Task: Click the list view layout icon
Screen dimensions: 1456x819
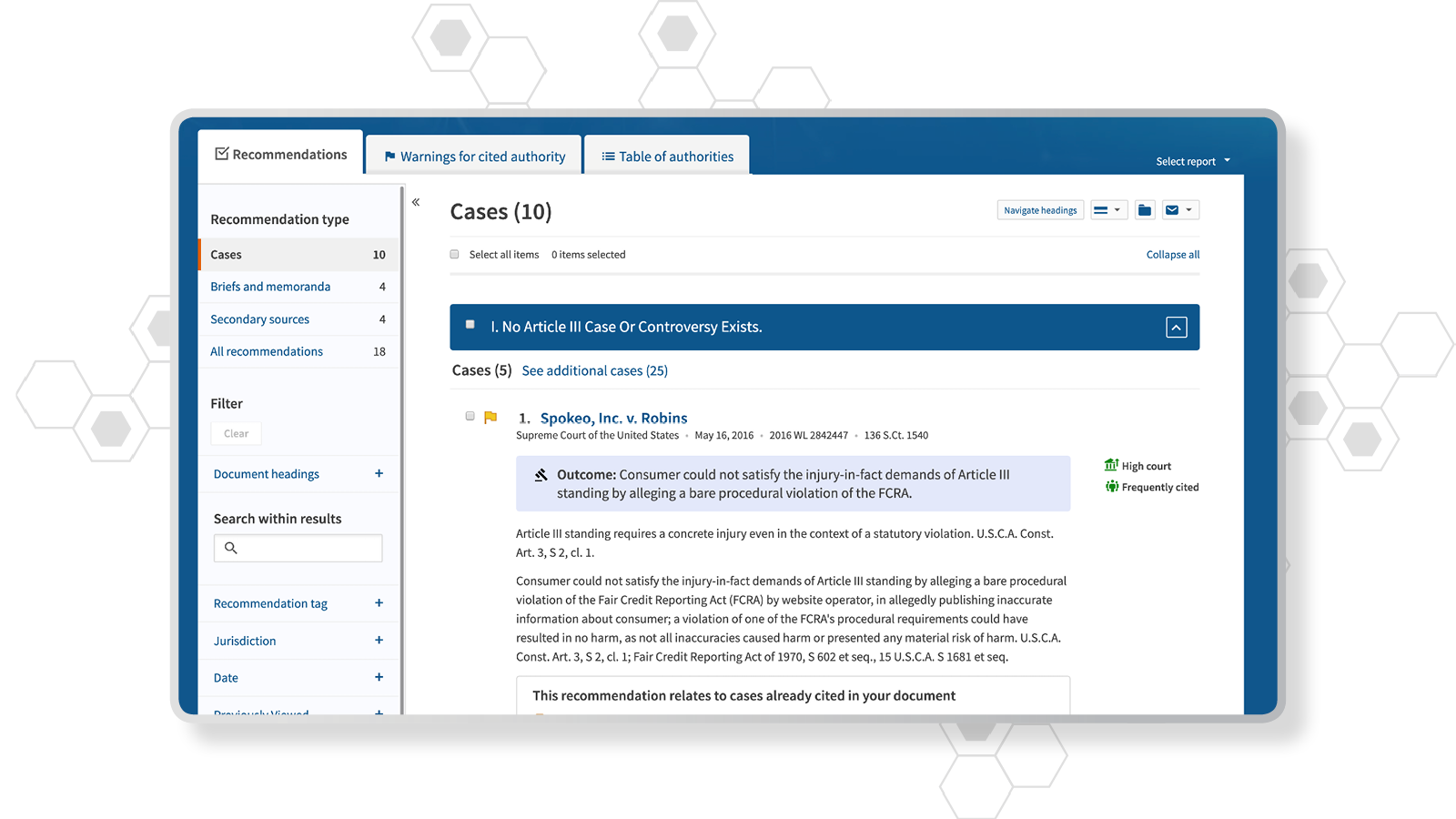Action: coord(1101,210)
